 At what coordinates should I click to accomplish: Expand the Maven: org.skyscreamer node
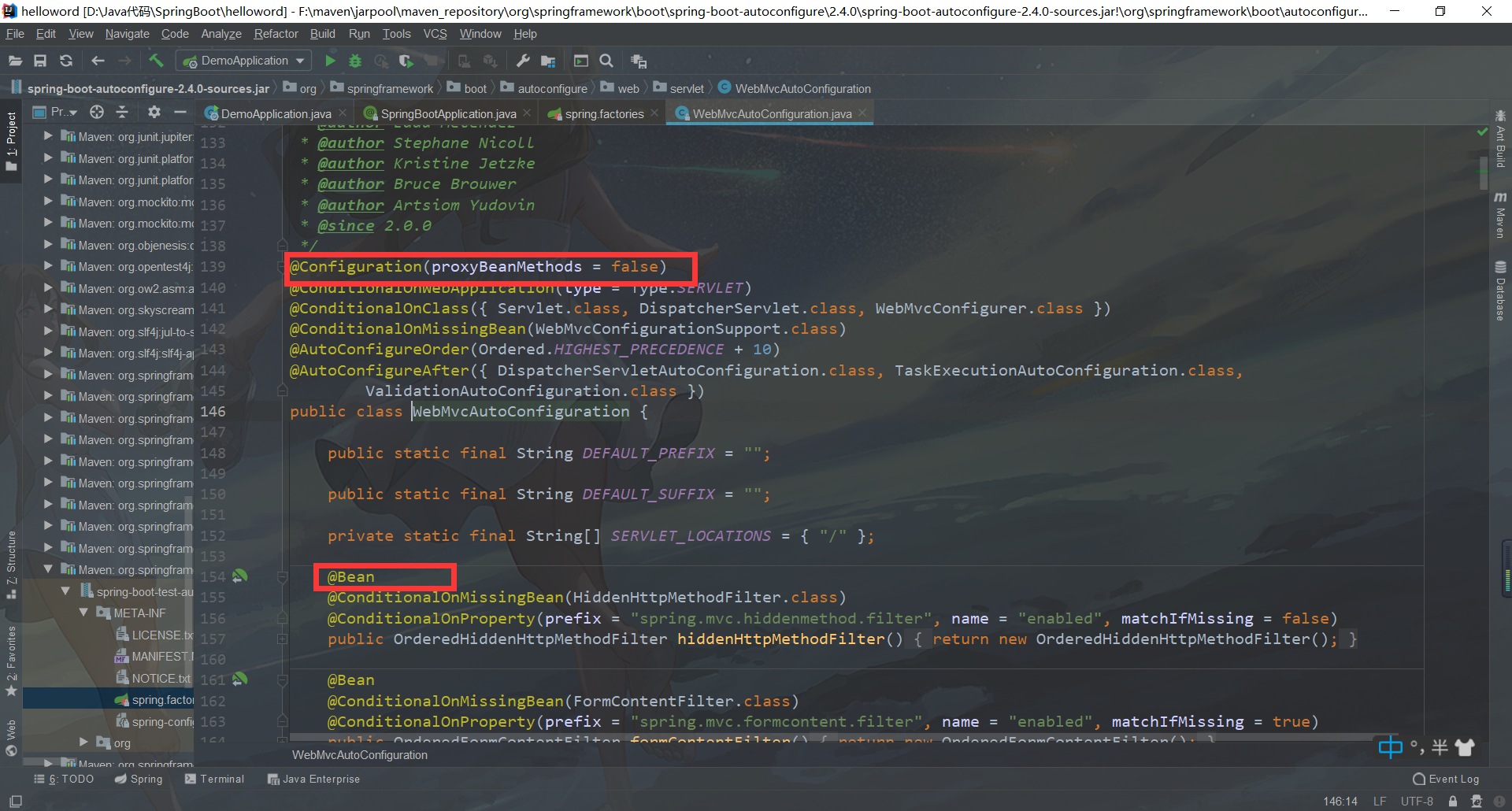[48, 309]
